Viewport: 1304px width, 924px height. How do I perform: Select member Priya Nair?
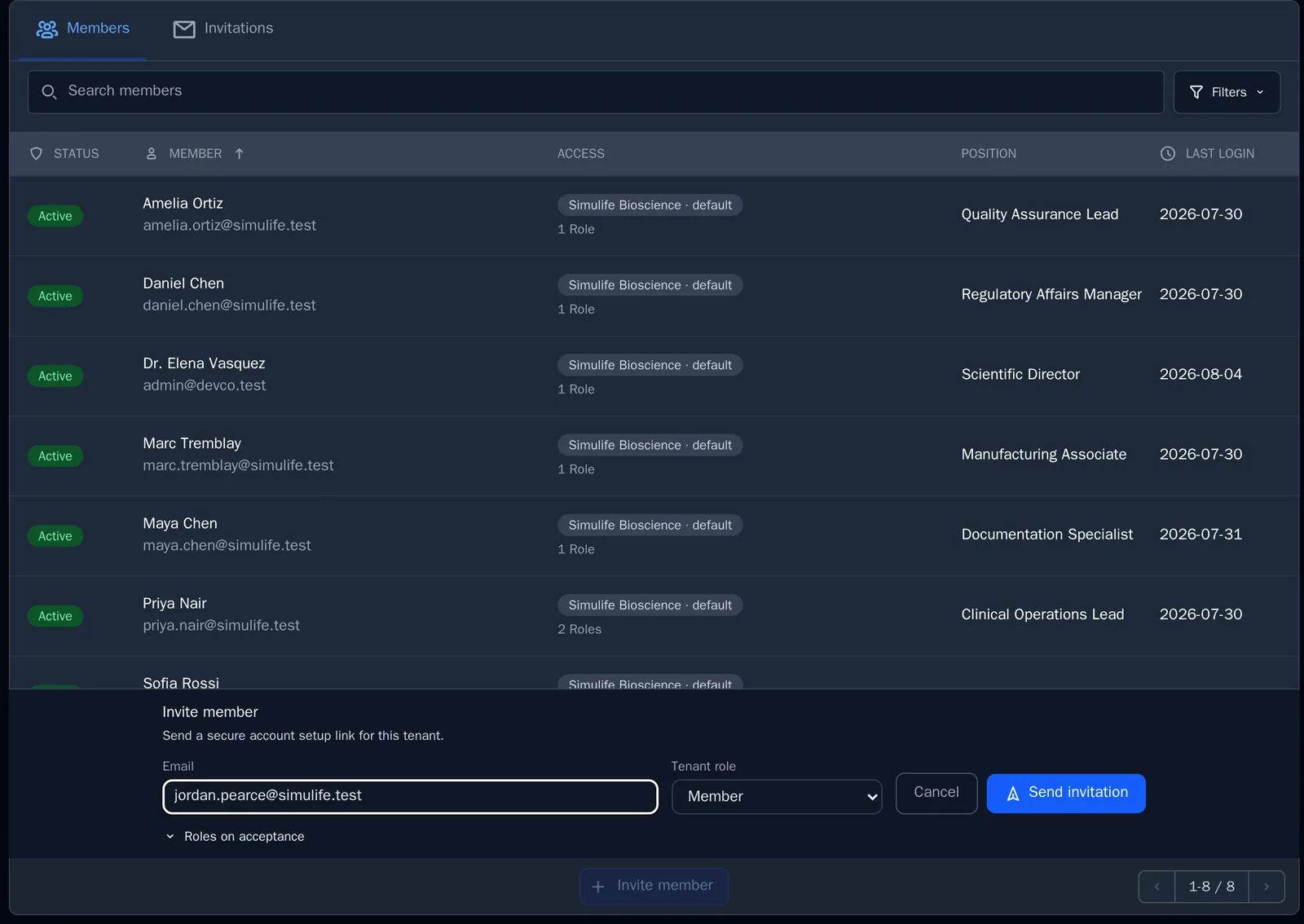point(174,603)
